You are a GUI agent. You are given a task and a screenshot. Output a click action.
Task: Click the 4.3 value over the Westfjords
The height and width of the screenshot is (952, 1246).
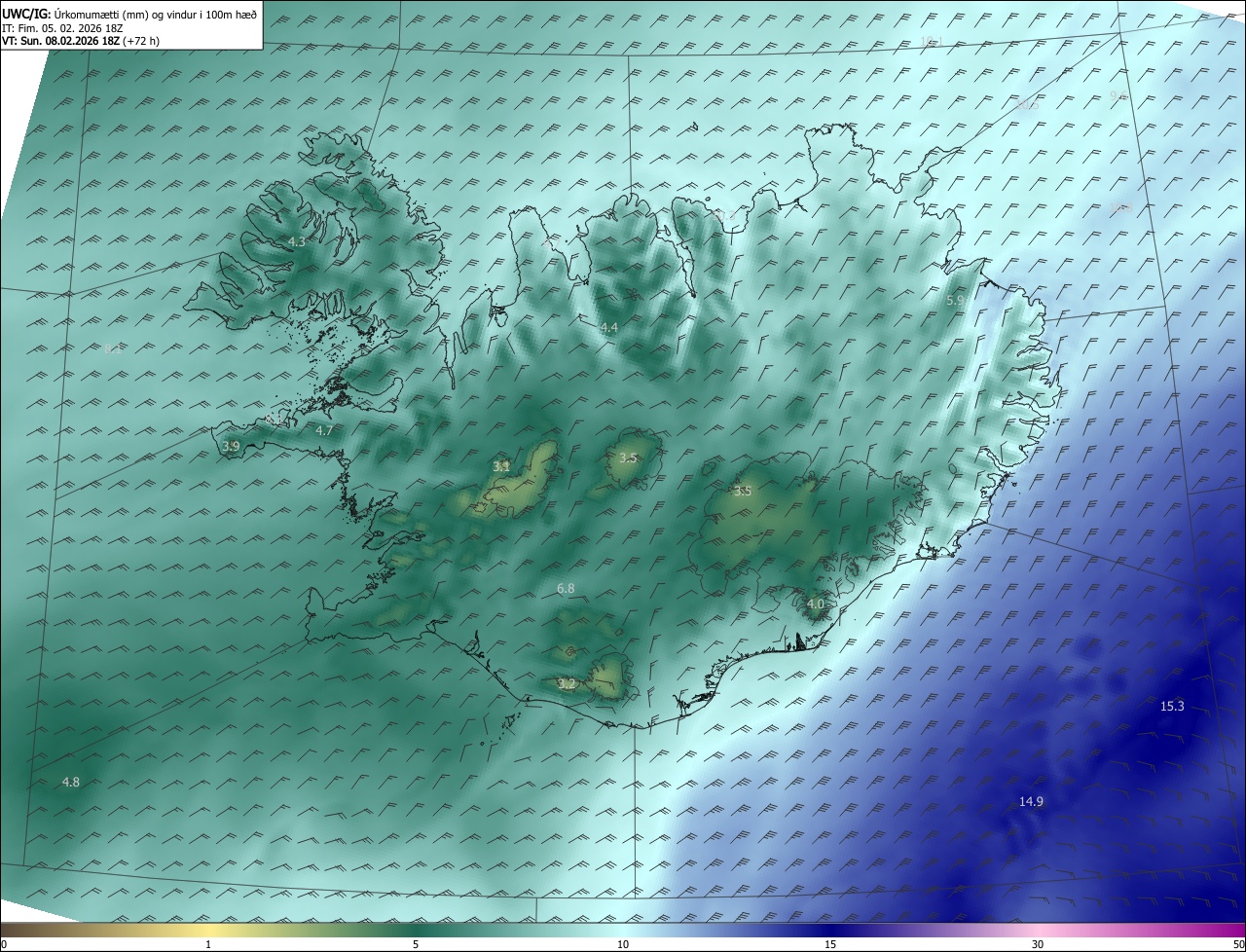coord(297,241)
